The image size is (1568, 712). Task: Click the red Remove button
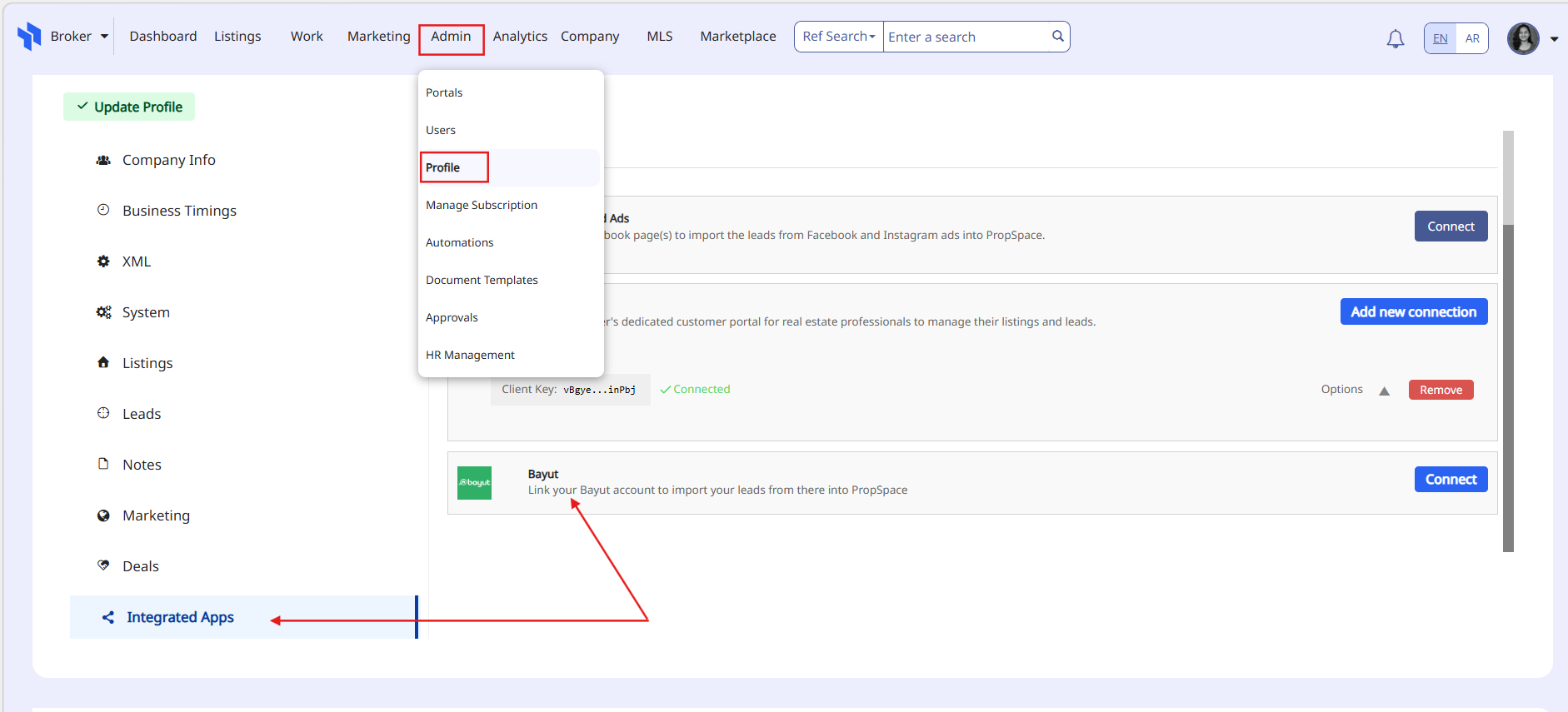1441,390
